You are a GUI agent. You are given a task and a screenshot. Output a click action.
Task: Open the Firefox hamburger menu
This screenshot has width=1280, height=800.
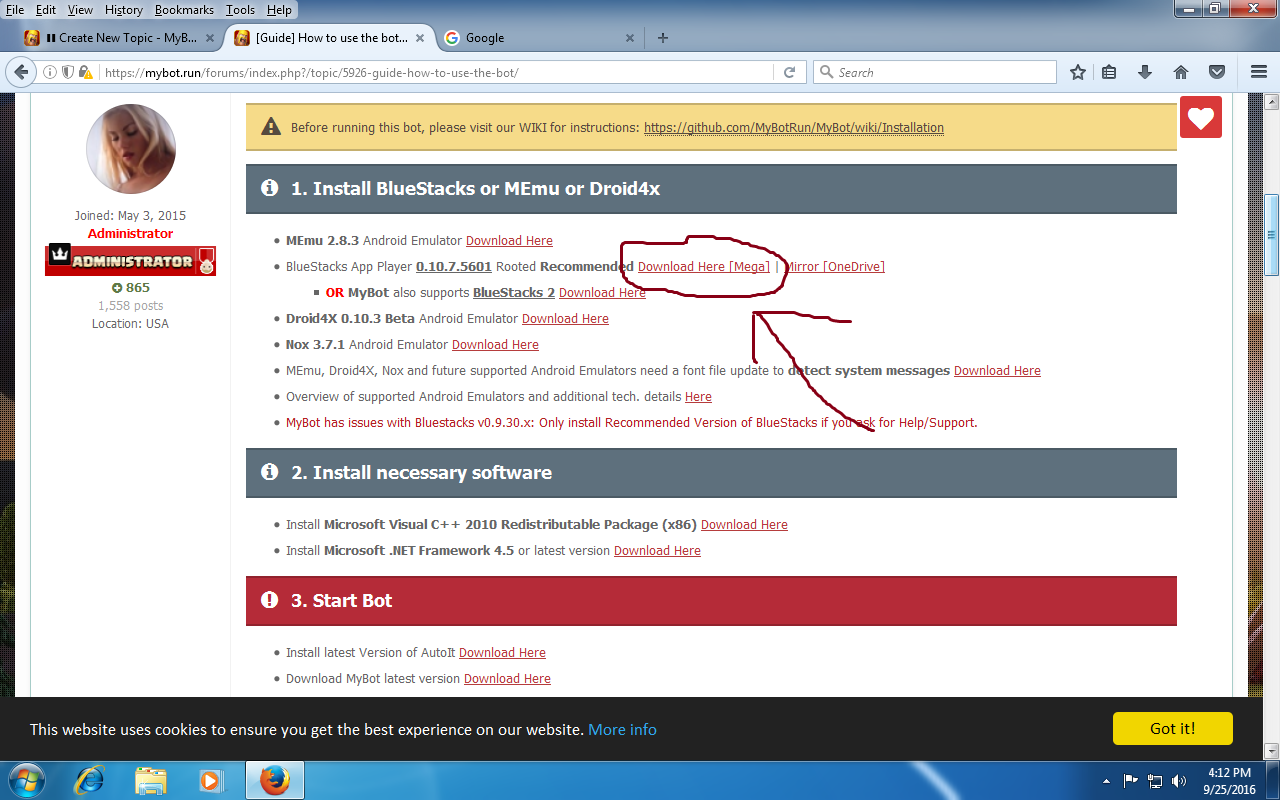[1259, 72]
